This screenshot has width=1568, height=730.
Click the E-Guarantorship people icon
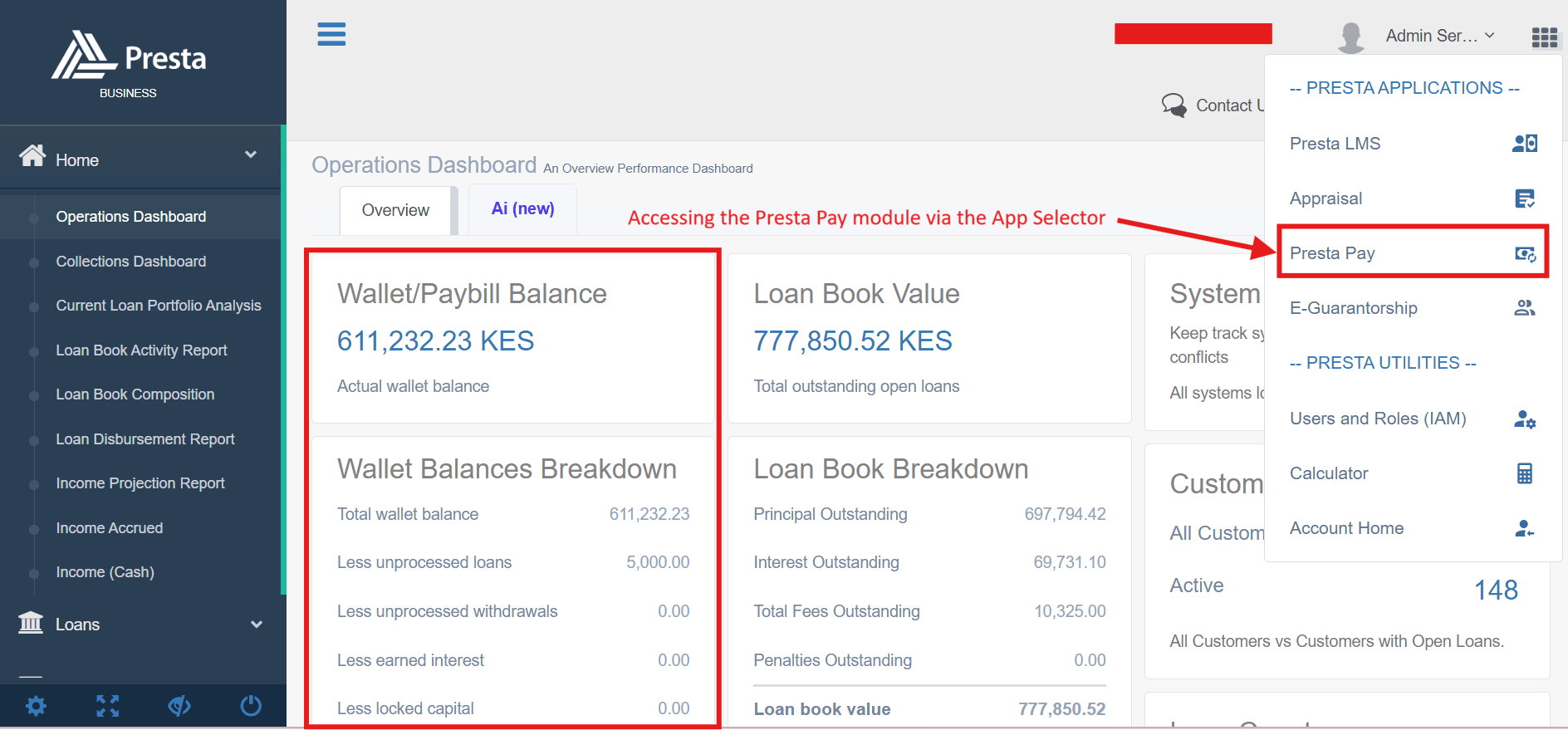click(1525, 308)
